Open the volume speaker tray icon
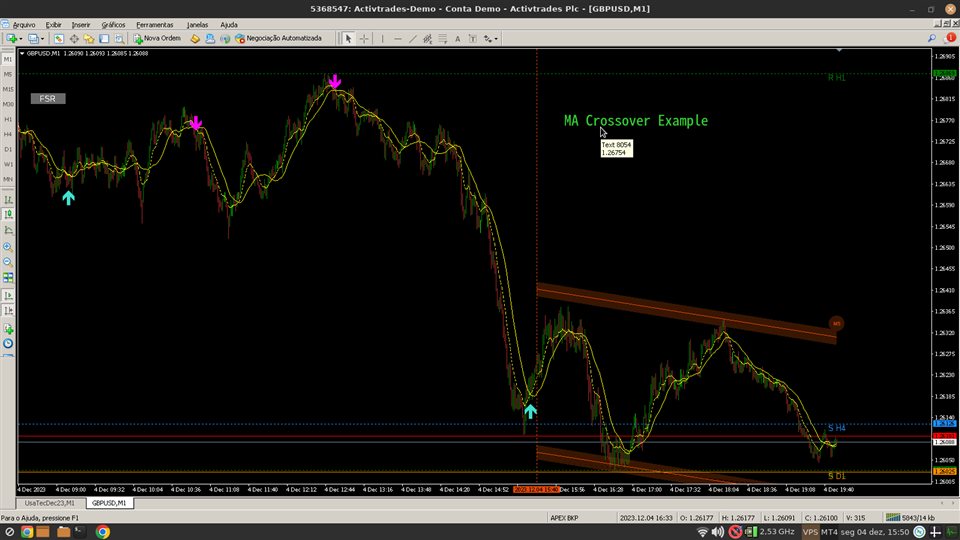The height and width of the screenshot is (540, 960). [x=718, y=531]
